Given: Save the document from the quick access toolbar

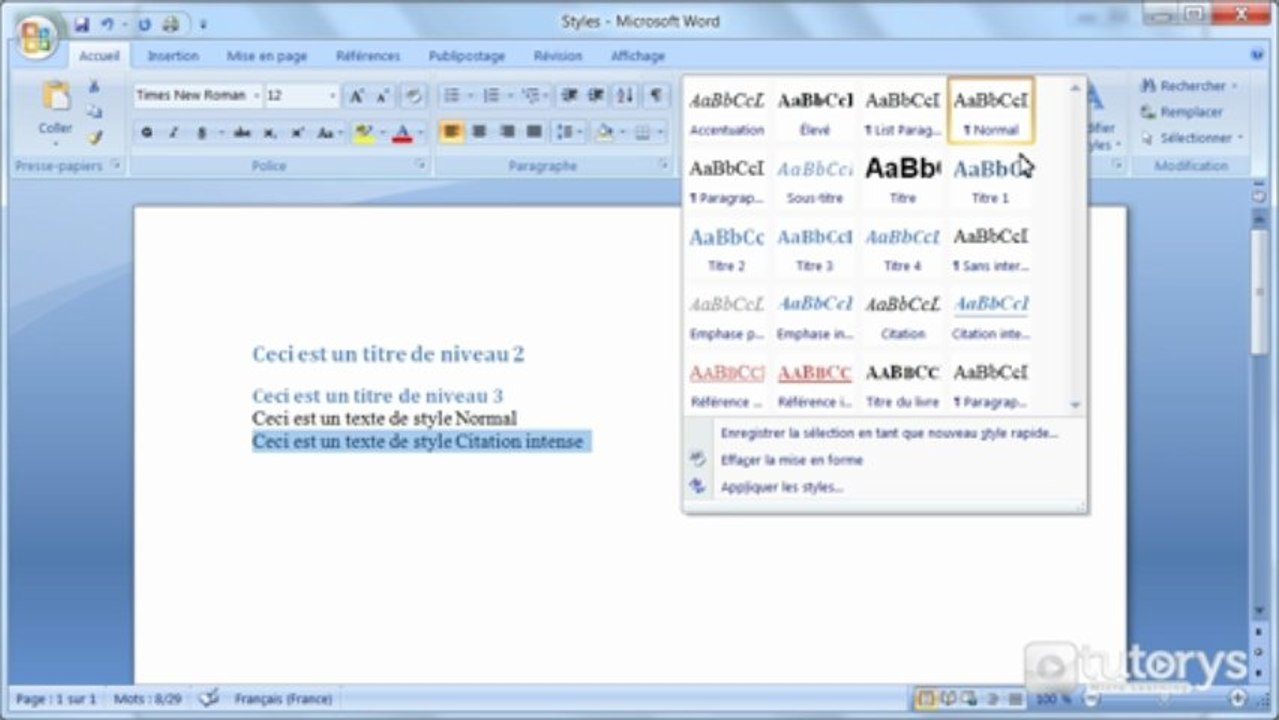Looking at the screenshot, I should coord(81,23).
